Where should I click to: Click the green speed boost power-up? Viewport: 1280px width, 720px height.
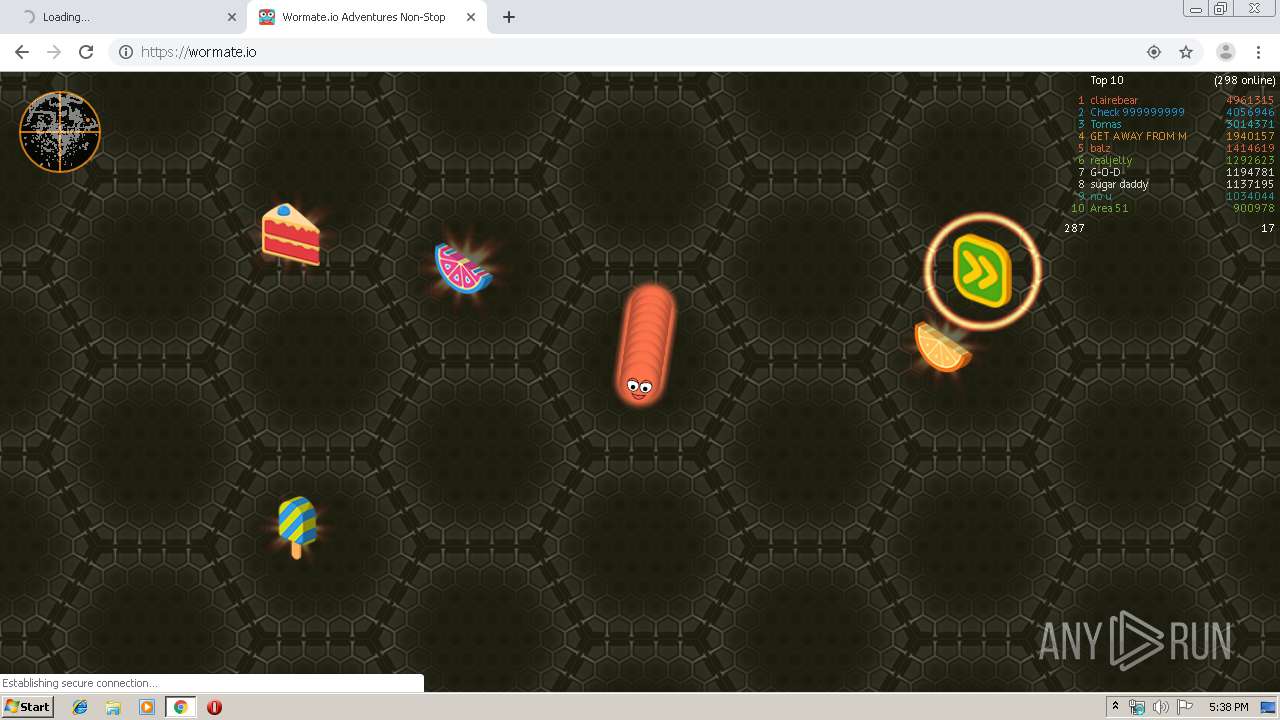pos(982,271)
